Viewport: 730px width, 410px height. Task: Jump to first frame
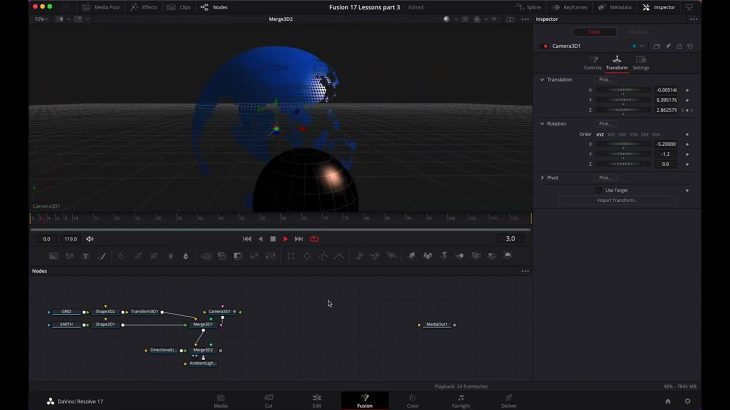click(247, 239)
